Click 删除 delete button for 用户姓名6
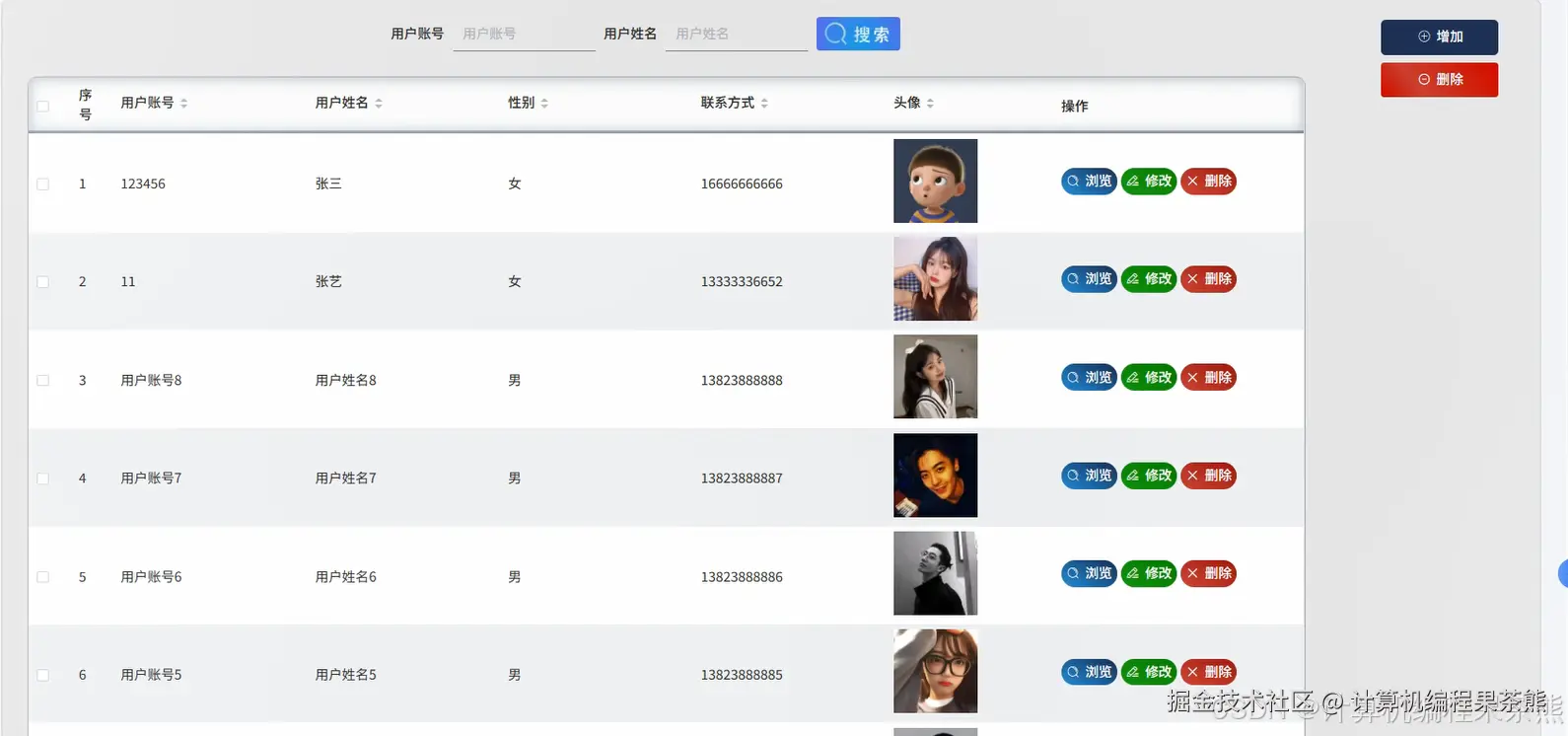Viewport: 1568px width, 736px height. click(x=1209, y=573)
